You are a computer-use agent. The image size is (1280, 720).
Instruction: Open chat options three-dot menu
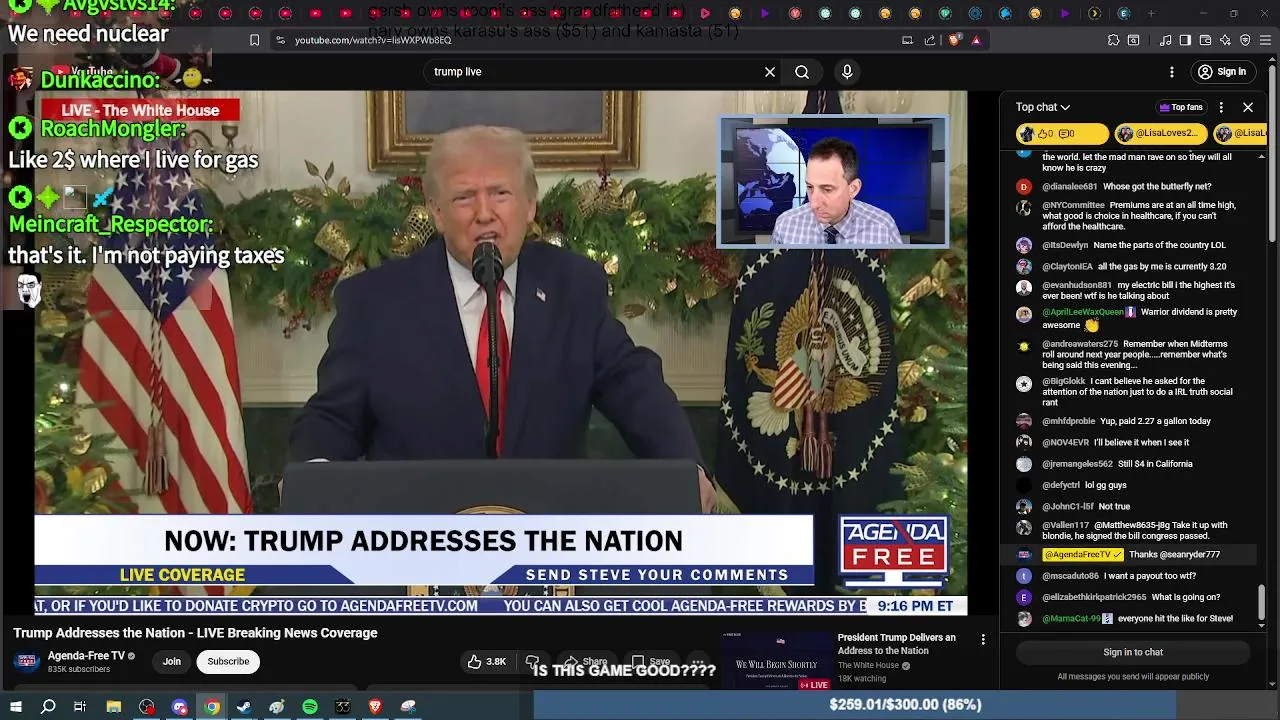pos(1221,107)
